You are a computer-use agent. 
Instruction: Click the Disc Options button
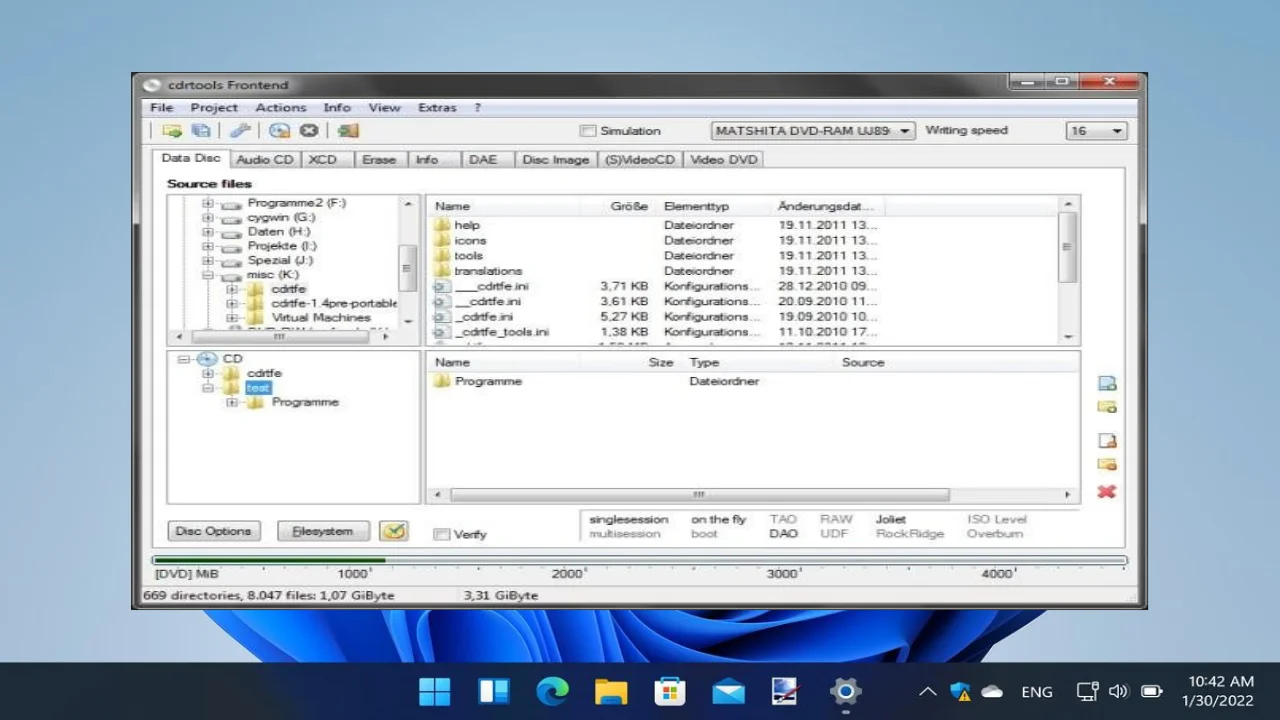pyautogui.click(x=214, y=531)
